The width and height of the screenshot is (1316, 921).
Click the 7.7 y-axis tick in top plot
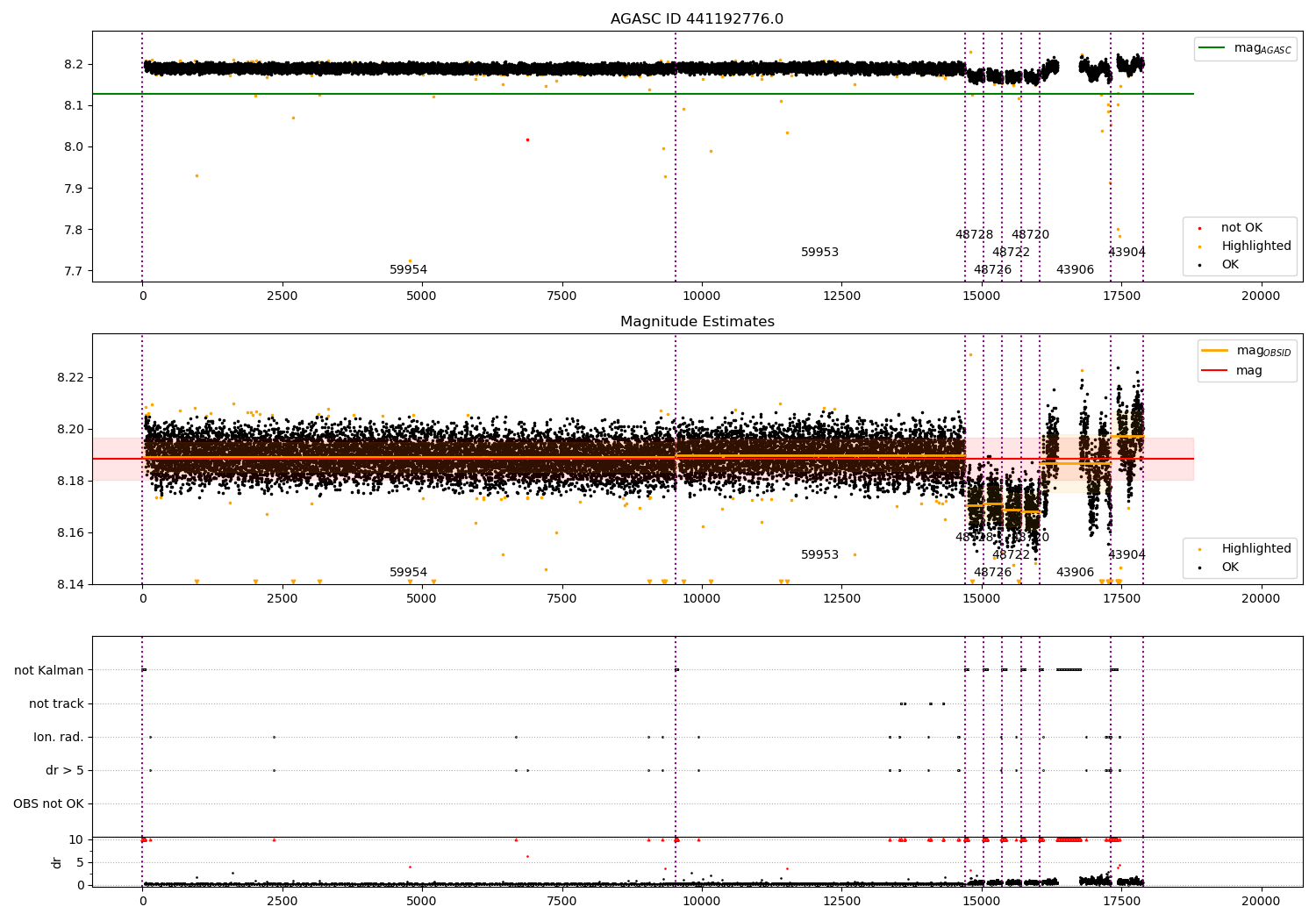point(74,271)
